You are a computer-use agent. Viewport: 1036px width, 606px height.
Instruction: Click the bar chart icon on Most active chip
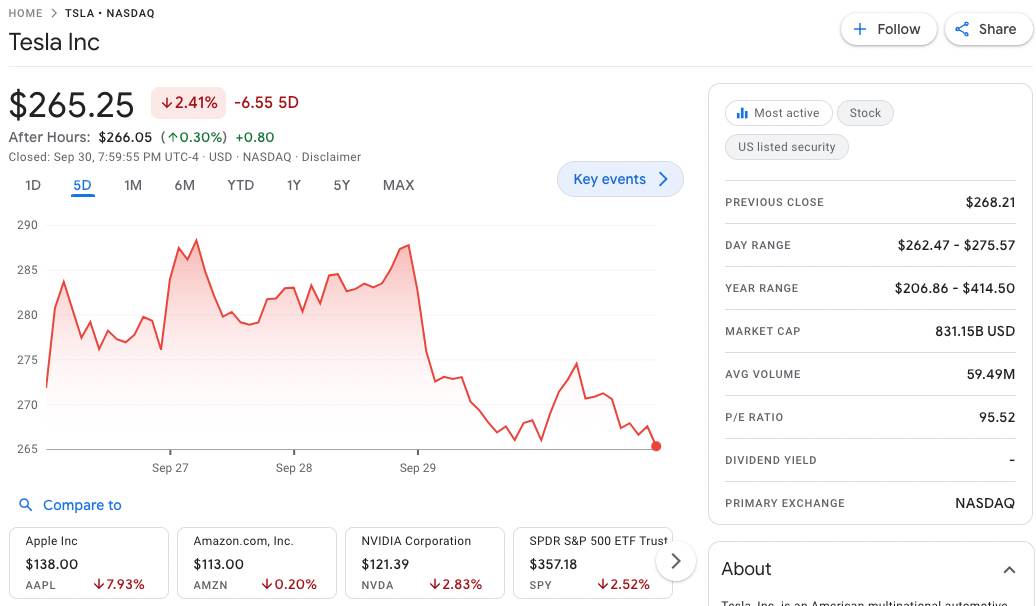point(744,112)
